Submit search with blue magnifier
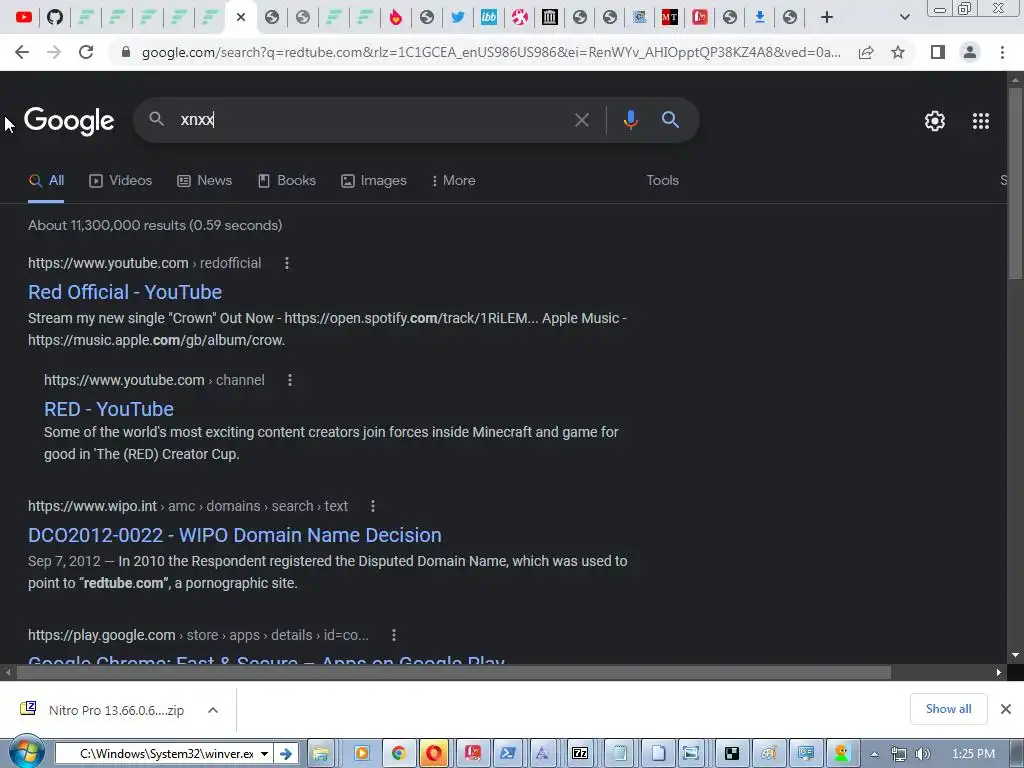The image size is (1024, 768). (x=670, y=120)
